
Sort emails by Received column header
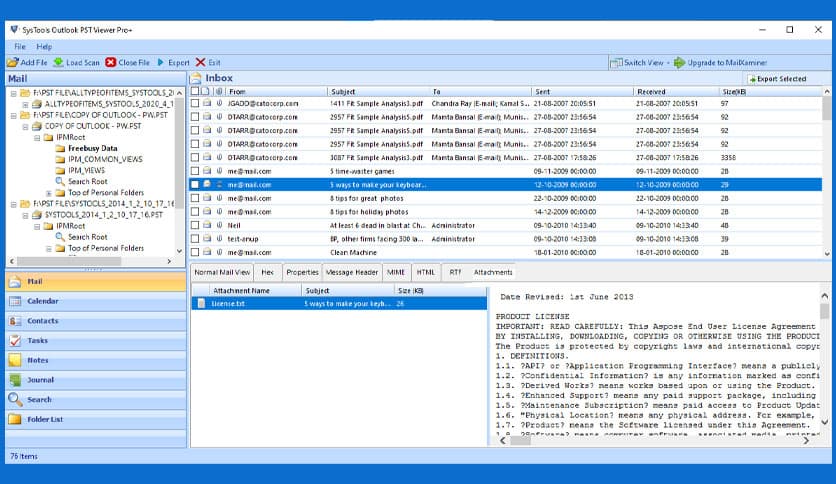coord(676,92)
